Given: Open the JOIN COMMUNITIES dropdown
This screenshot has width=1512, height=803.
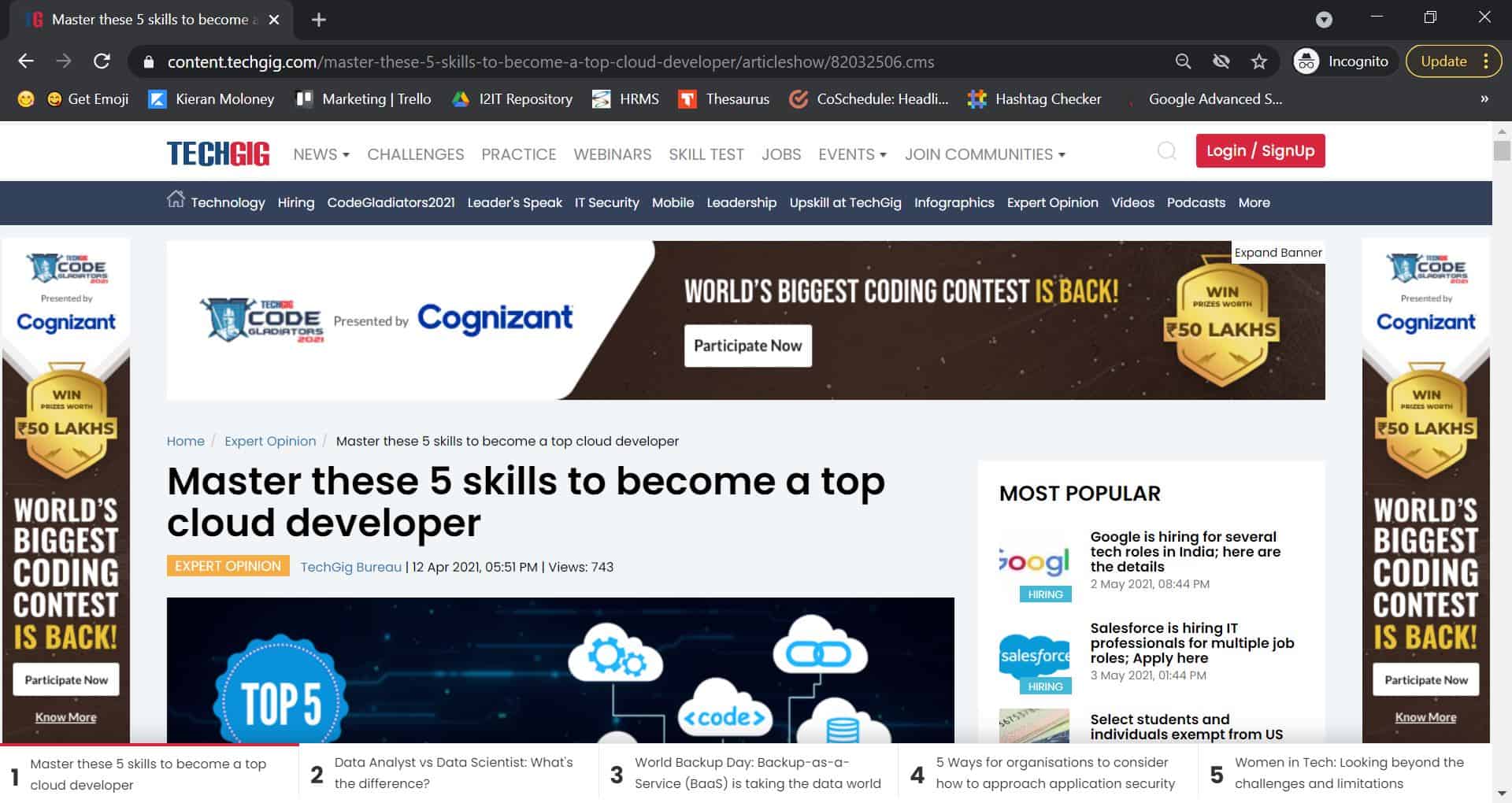Looking at the screenshot, I should (984, 154).
